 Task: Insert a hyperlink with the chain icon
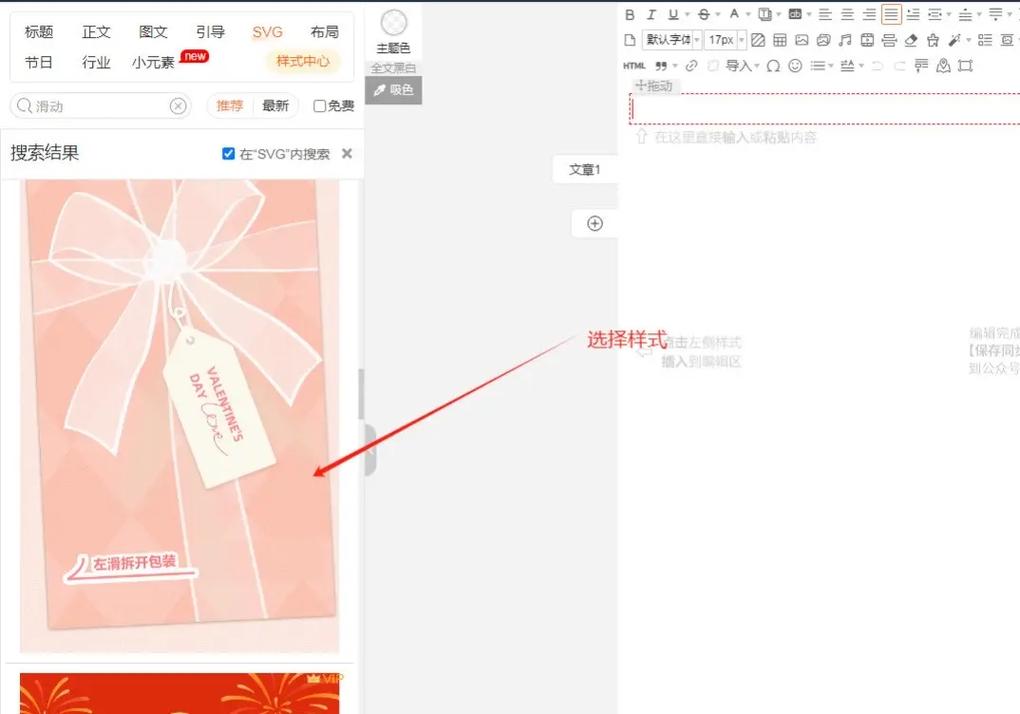(x=691, y=65)
